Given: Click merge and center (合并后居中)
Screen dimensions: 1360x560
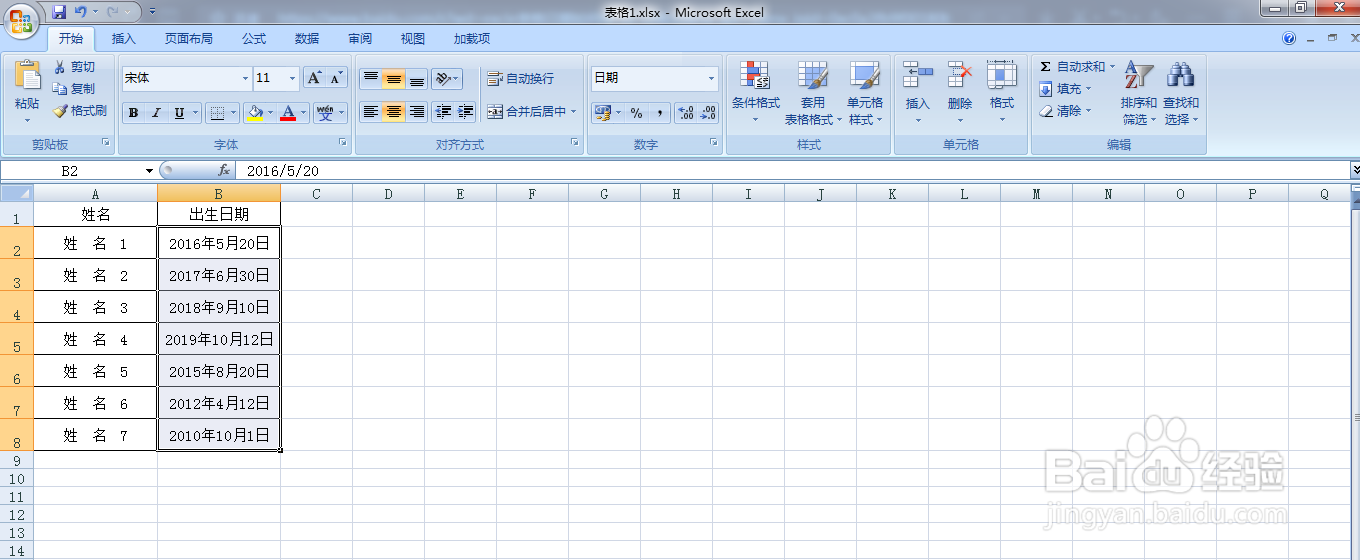Looking at the screenshot, I should point(526,112).
